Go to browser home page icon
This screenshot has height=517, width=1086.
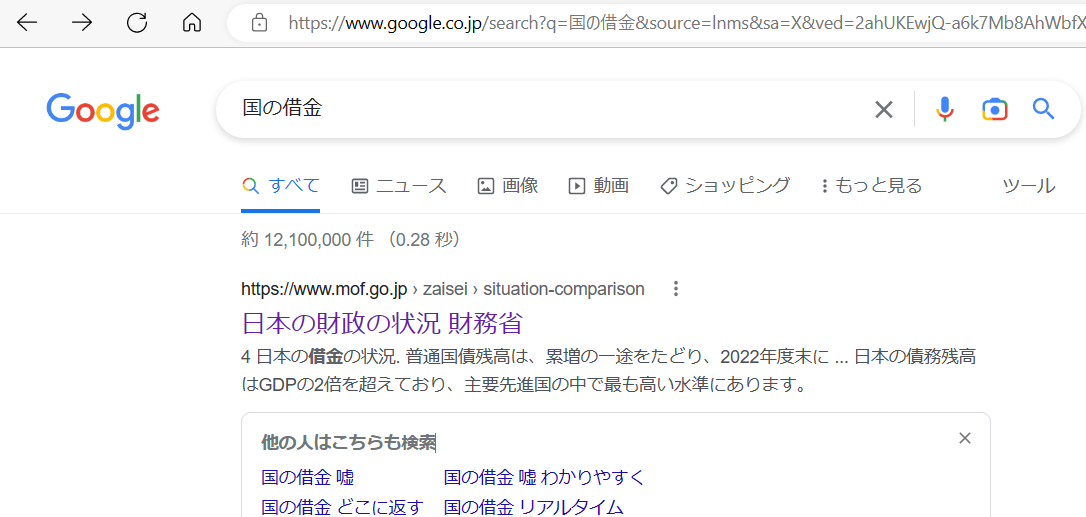(x=192, y=22)
